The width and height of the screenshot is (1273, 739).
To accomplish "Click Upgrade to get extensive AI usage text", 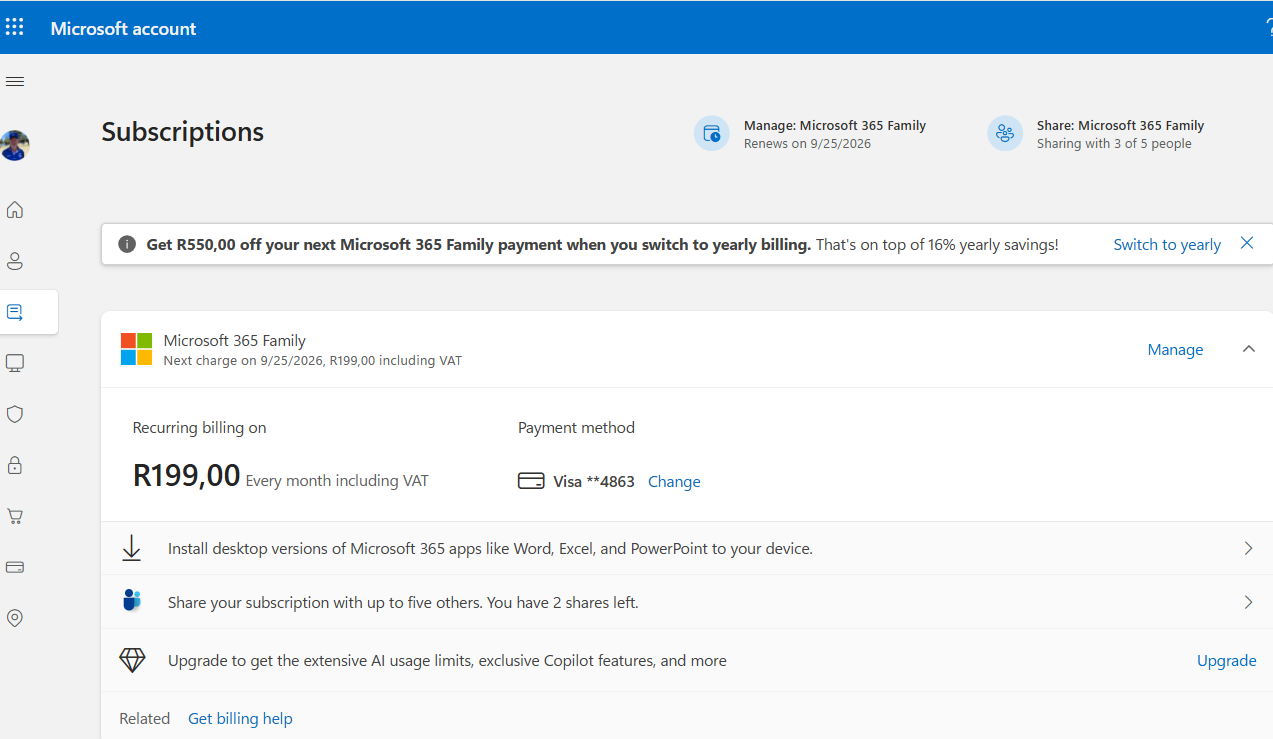I will click(x=447, y=661).
